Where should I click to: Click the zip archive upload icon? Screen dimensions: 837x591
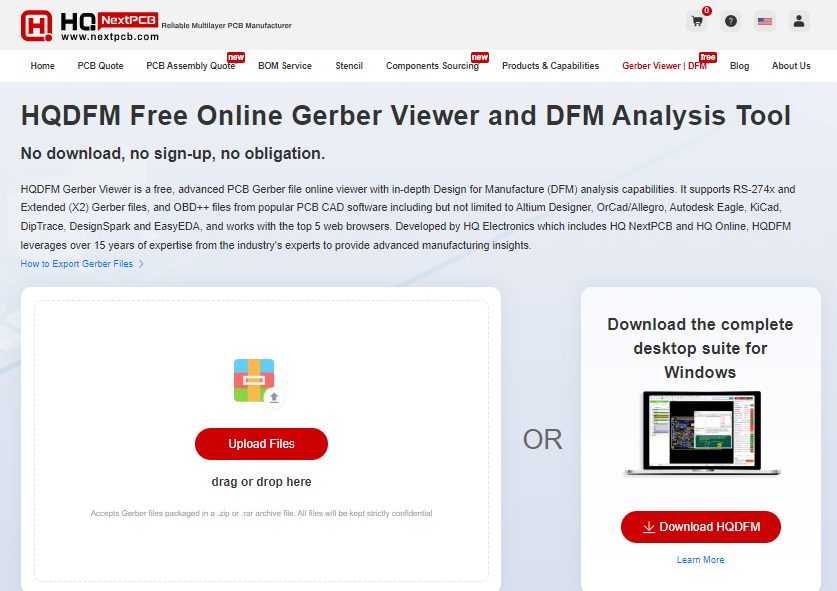258,382
